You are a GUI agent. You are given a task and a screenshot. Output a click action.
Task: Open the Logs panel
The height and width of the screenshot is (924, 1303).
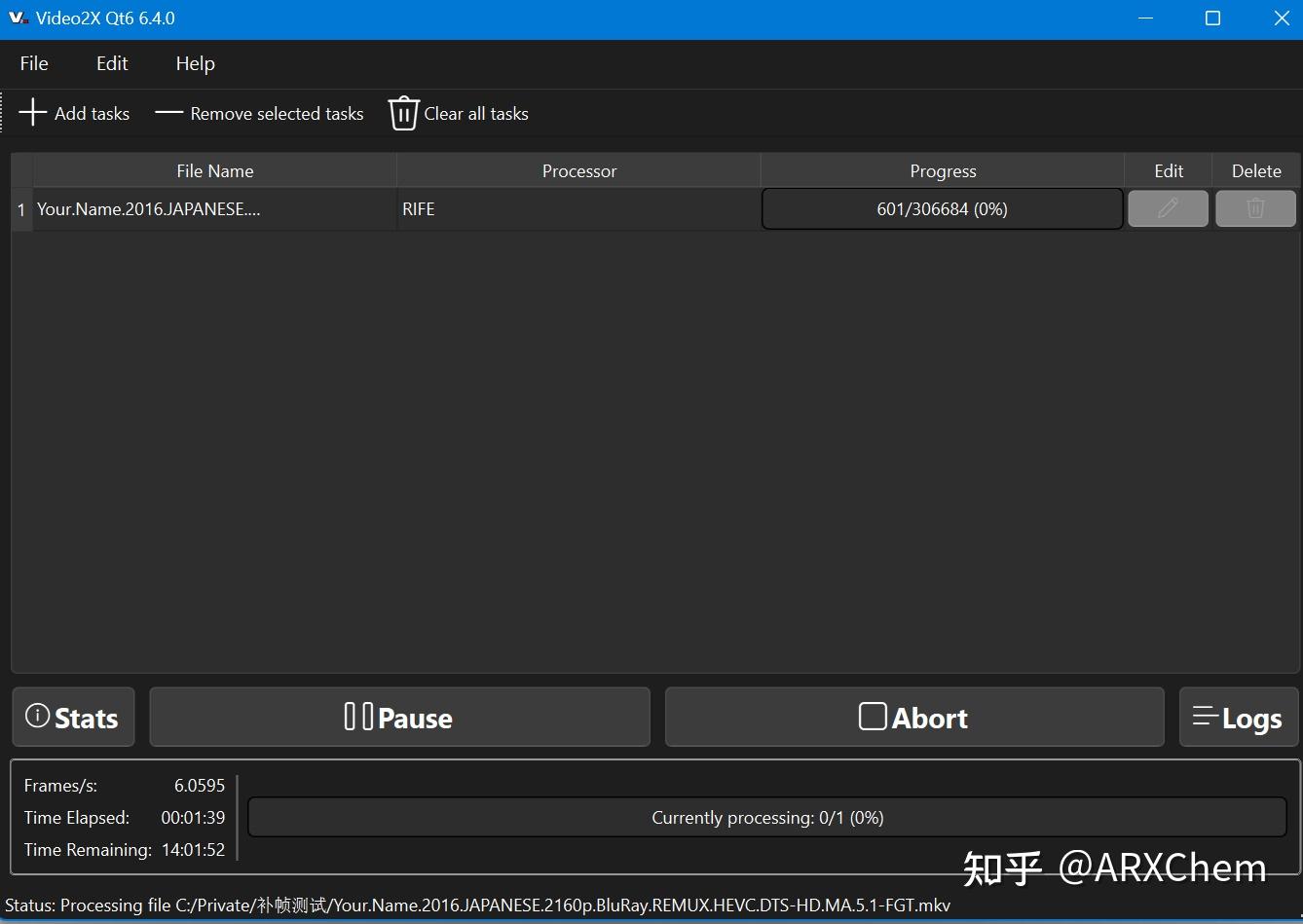(1238, 717)
